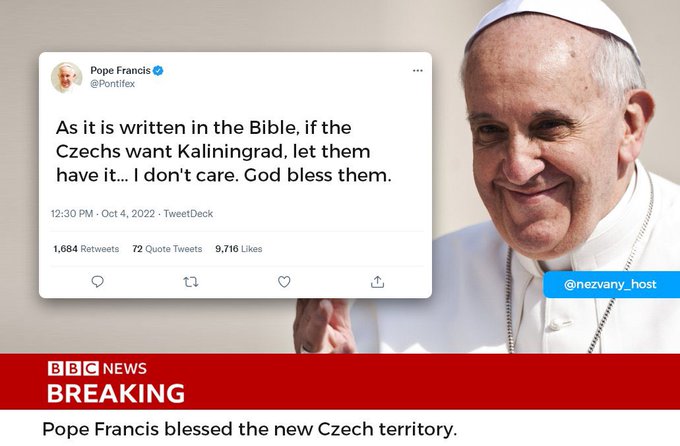
Task: Click the blue verified badge
Action: pyautogui.click(x=158, y=70)
